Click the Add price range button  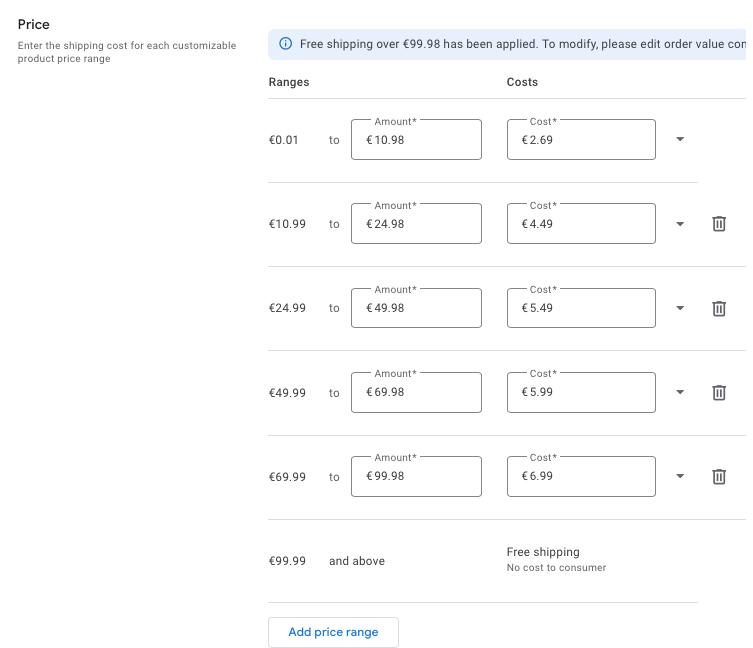pos(333,632)
